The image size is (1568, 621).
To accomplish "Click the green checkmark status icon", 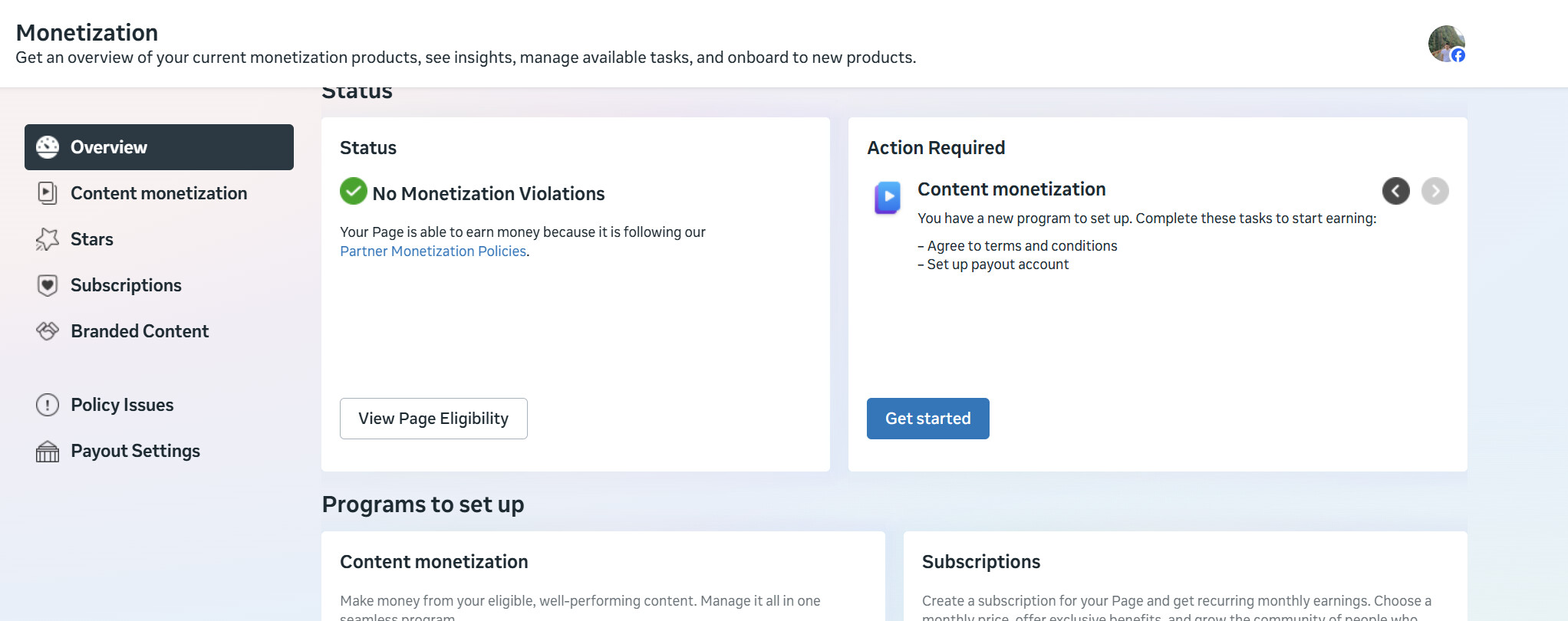I will [x=354, y=192].
